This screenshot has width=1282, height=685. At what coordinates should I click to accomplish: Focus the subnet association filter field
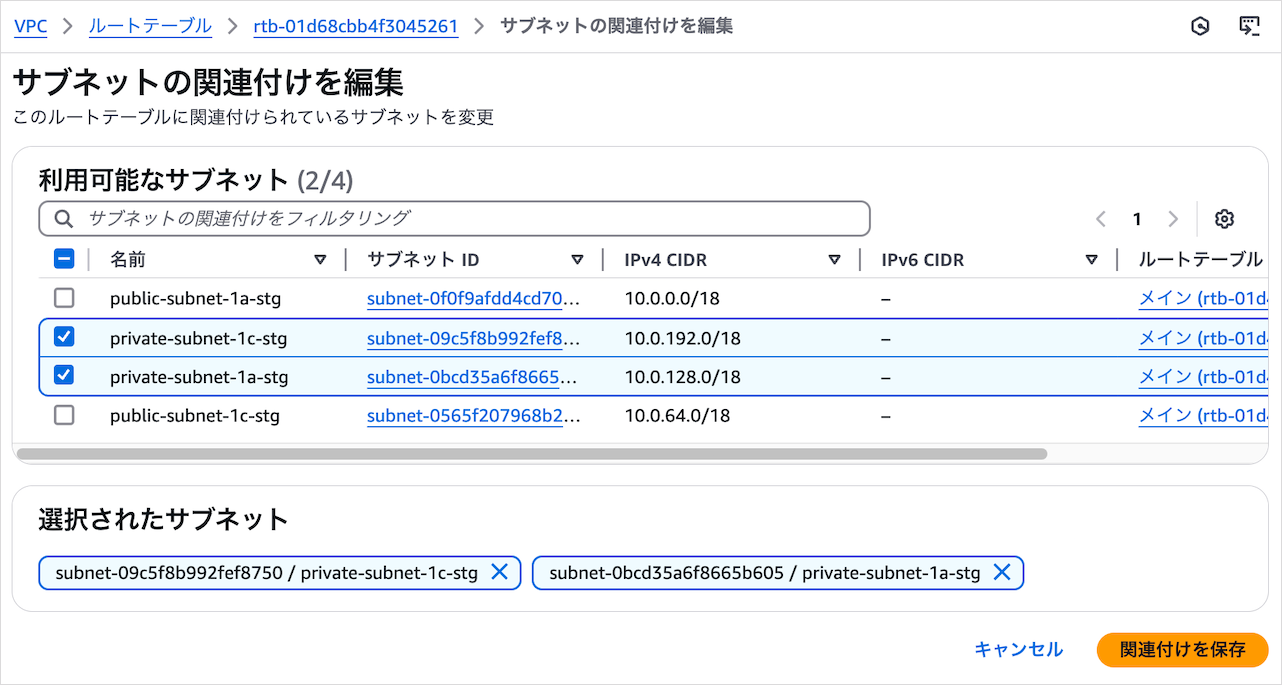(x=455, y=218)
